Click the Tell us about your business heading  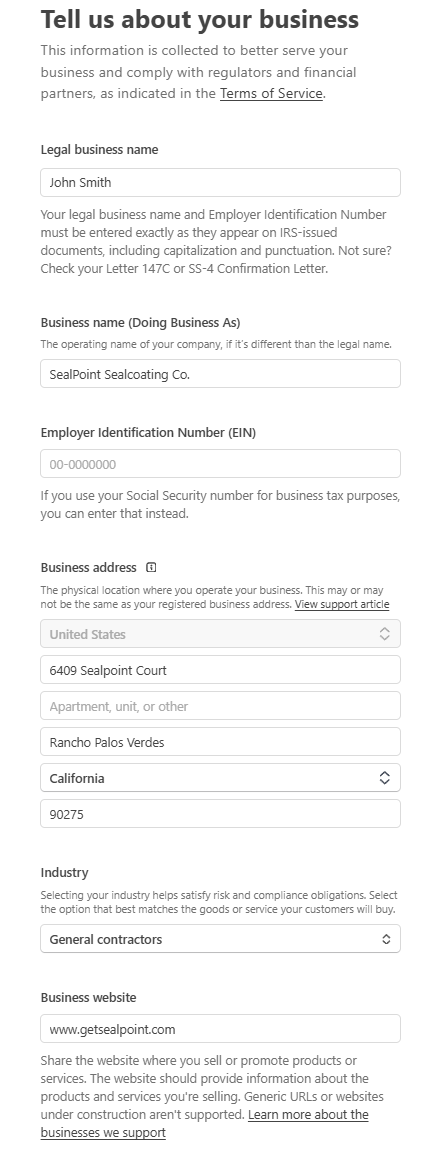pyautogui.click(x=200, y=19)
